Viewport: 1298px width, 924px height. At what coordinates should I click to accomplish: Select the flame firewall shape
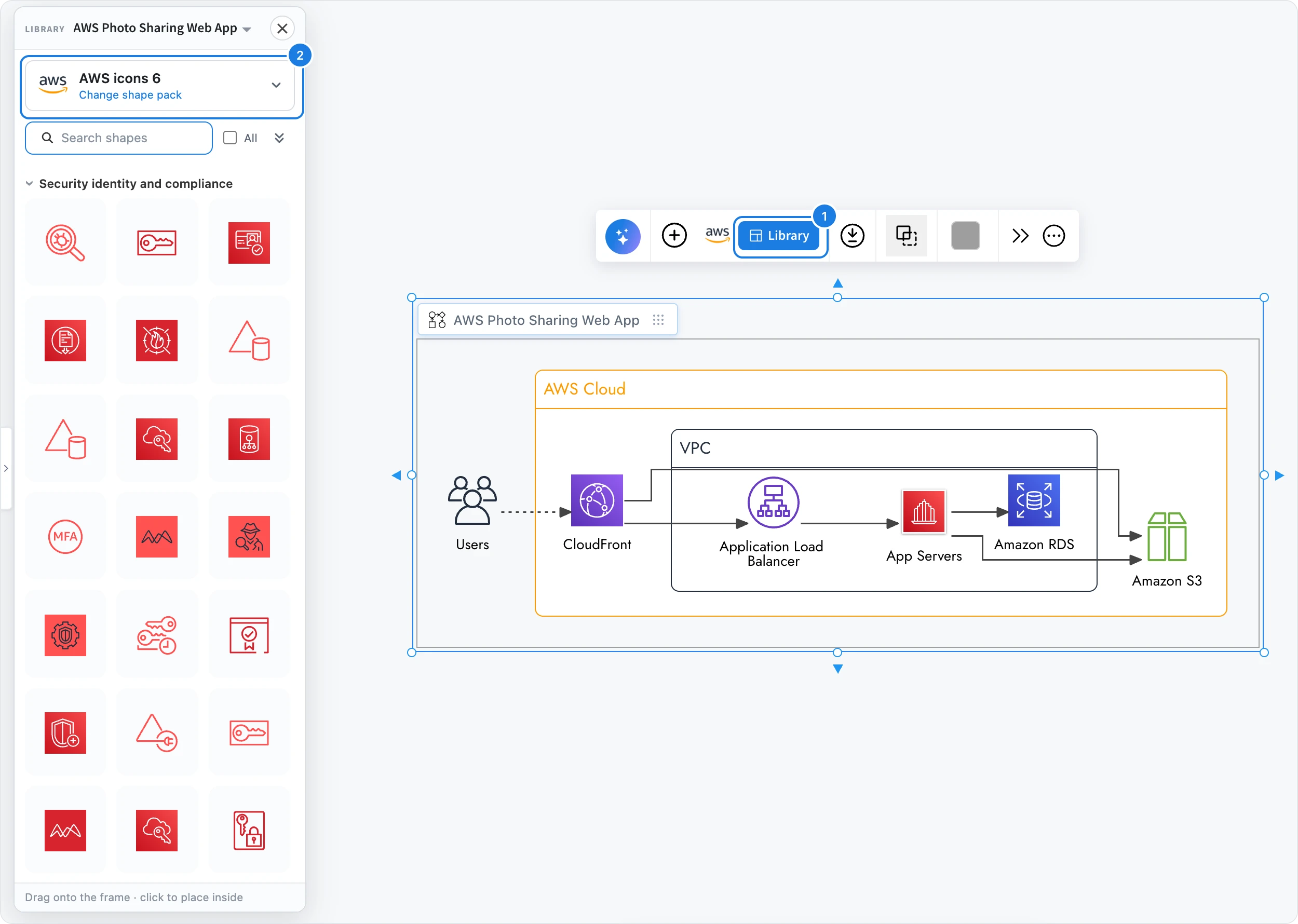point(156,341)
